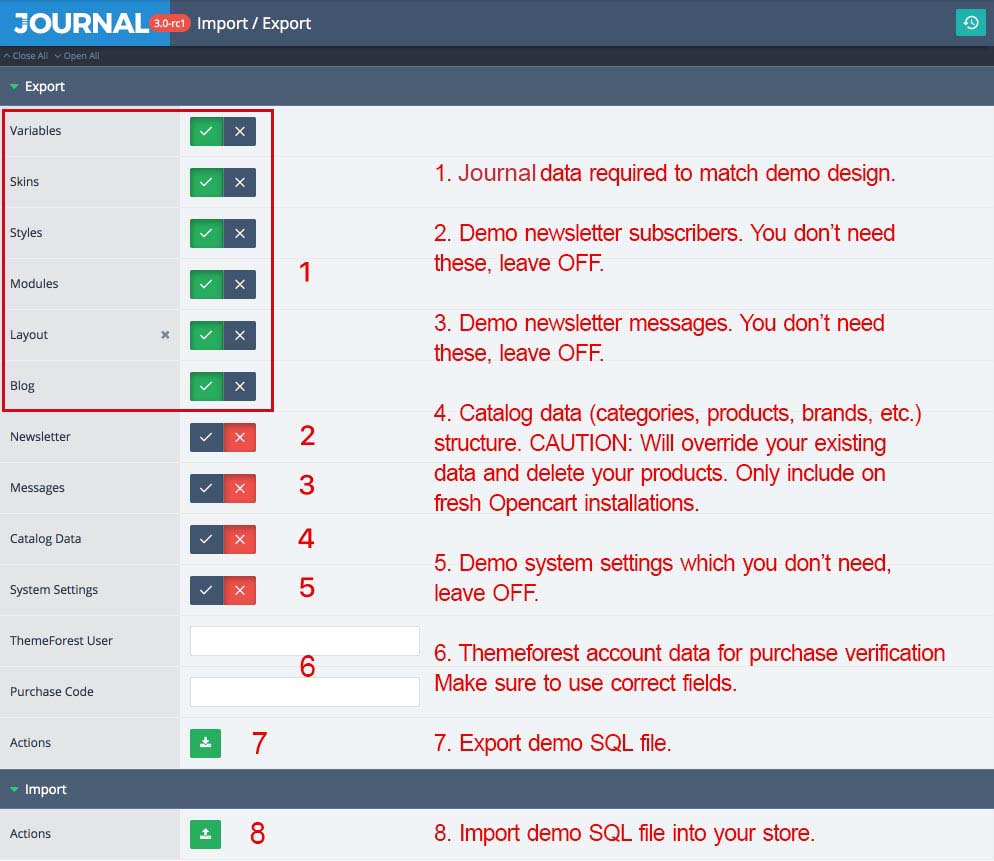
Task: Click the Styles label
Action: pyautogui.click(x=26, y=233)
